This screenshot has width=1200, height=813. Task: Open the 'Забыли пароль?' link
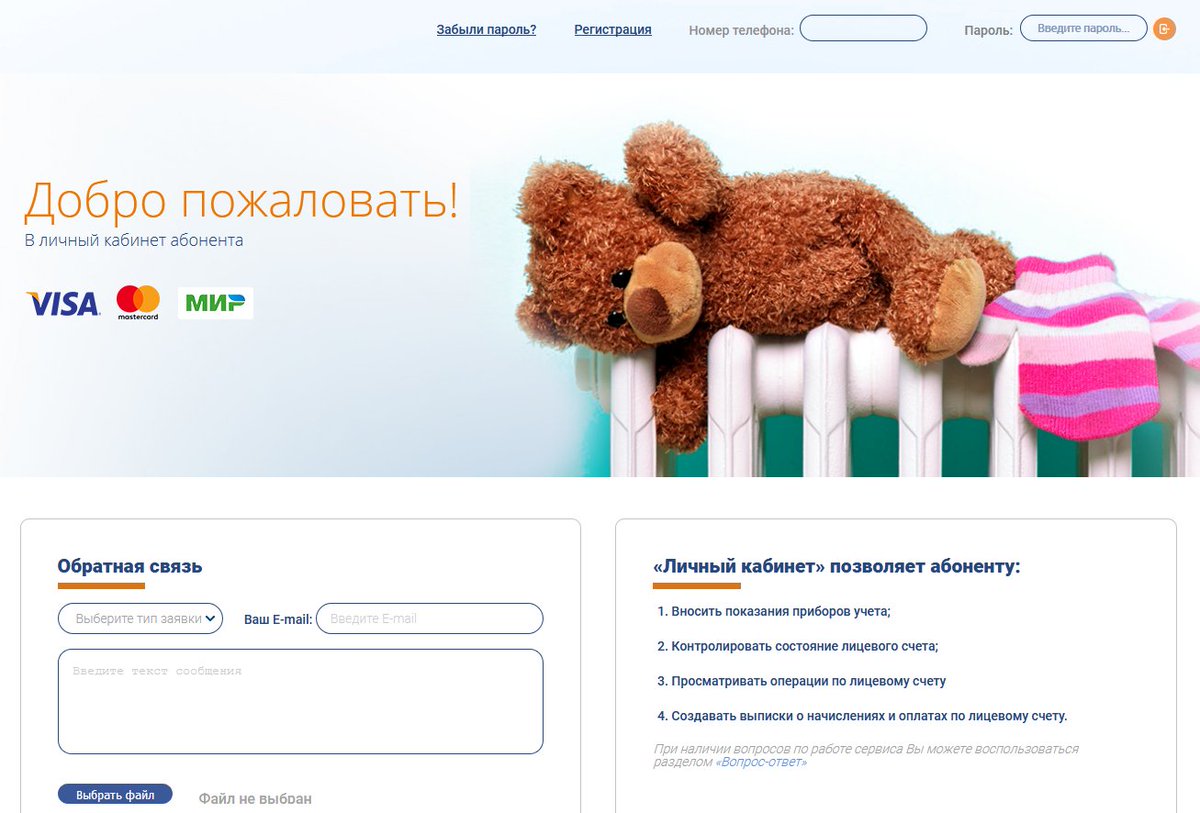point(486,30)
